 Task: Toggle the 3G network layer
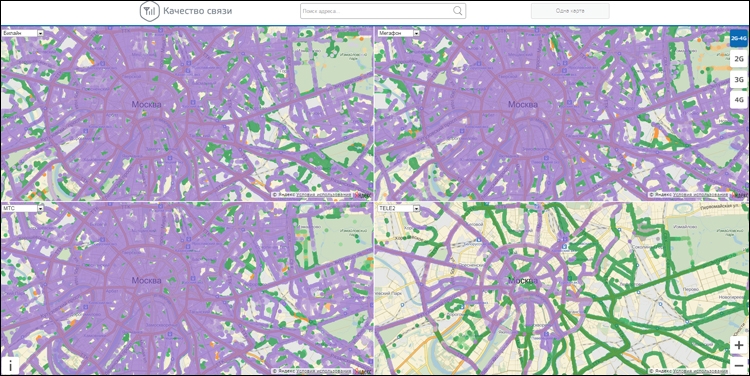pyautogui.click(x=739, y=79)
